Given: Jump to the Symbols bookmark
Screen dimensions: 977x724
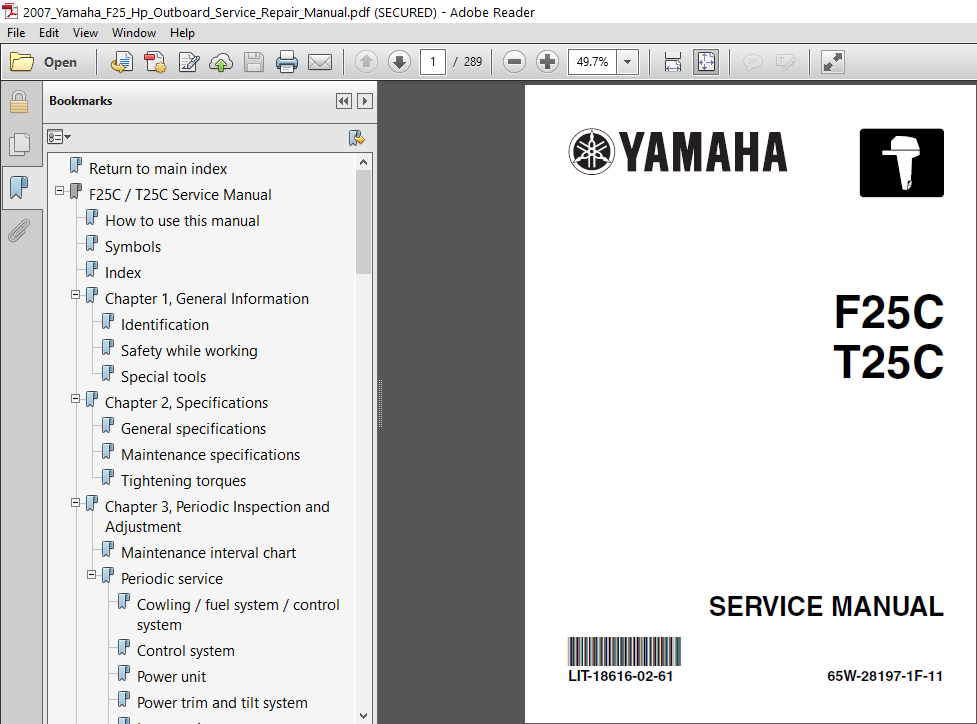Looking at the screenshot, I should (133, 247).
